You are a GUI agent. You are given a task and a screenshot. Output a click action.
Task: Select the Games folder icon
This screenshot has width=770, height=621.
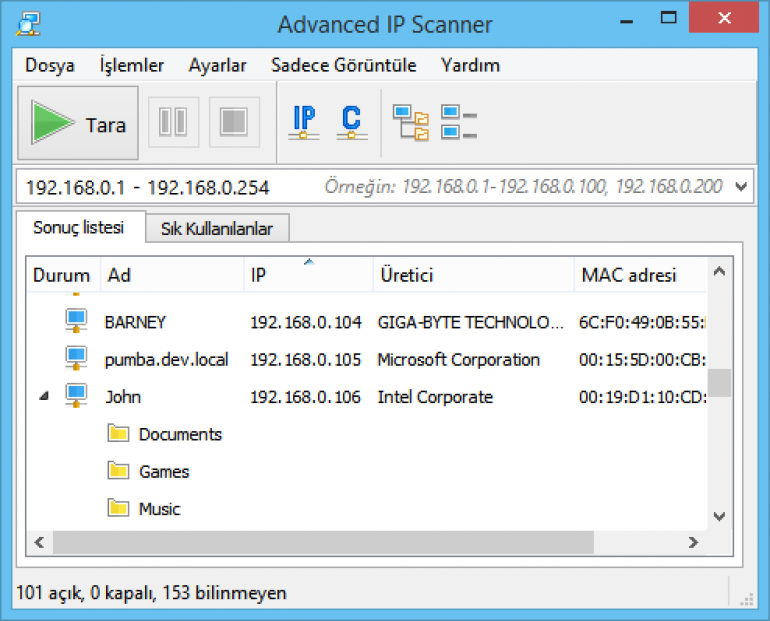[118, 470]
